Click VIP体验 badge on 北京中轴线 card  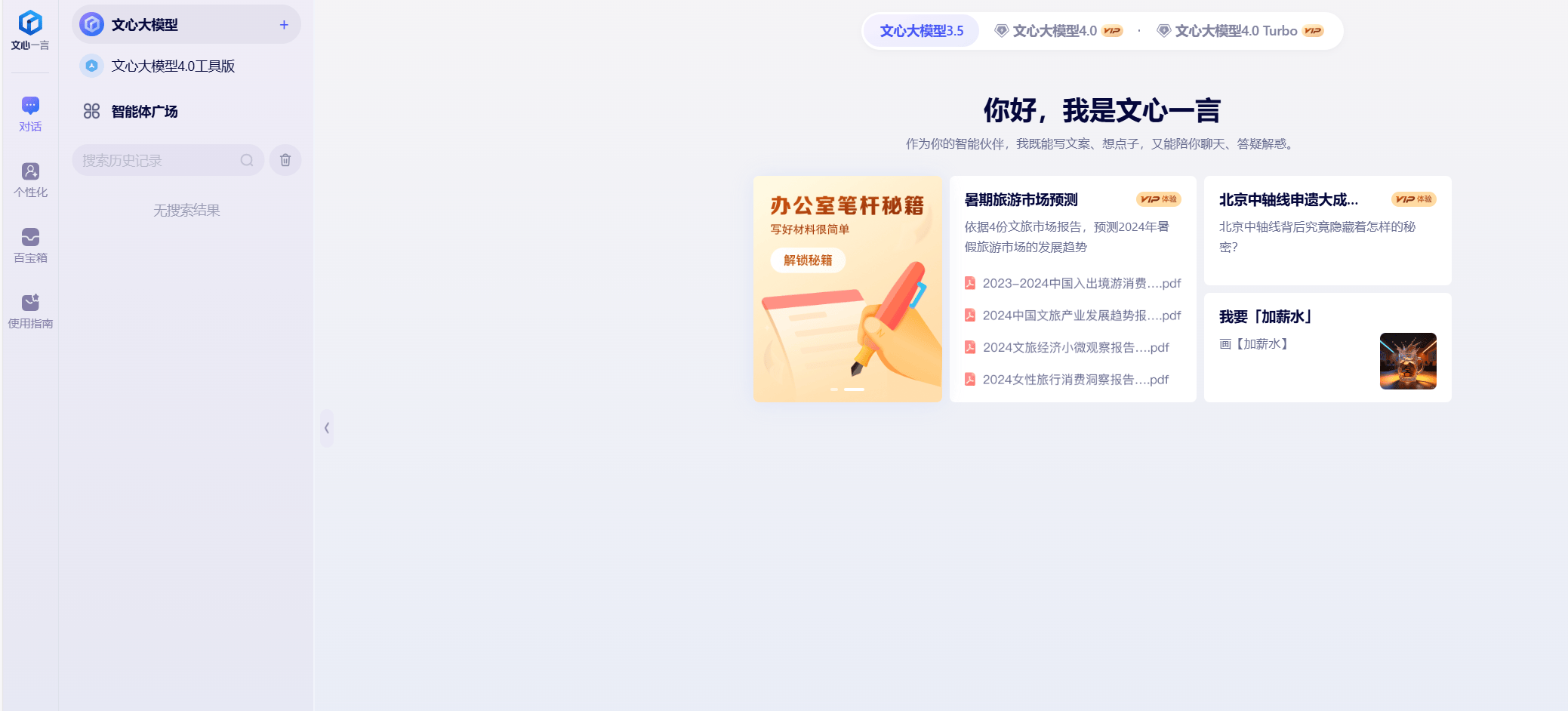click(x=1414, y=199)
